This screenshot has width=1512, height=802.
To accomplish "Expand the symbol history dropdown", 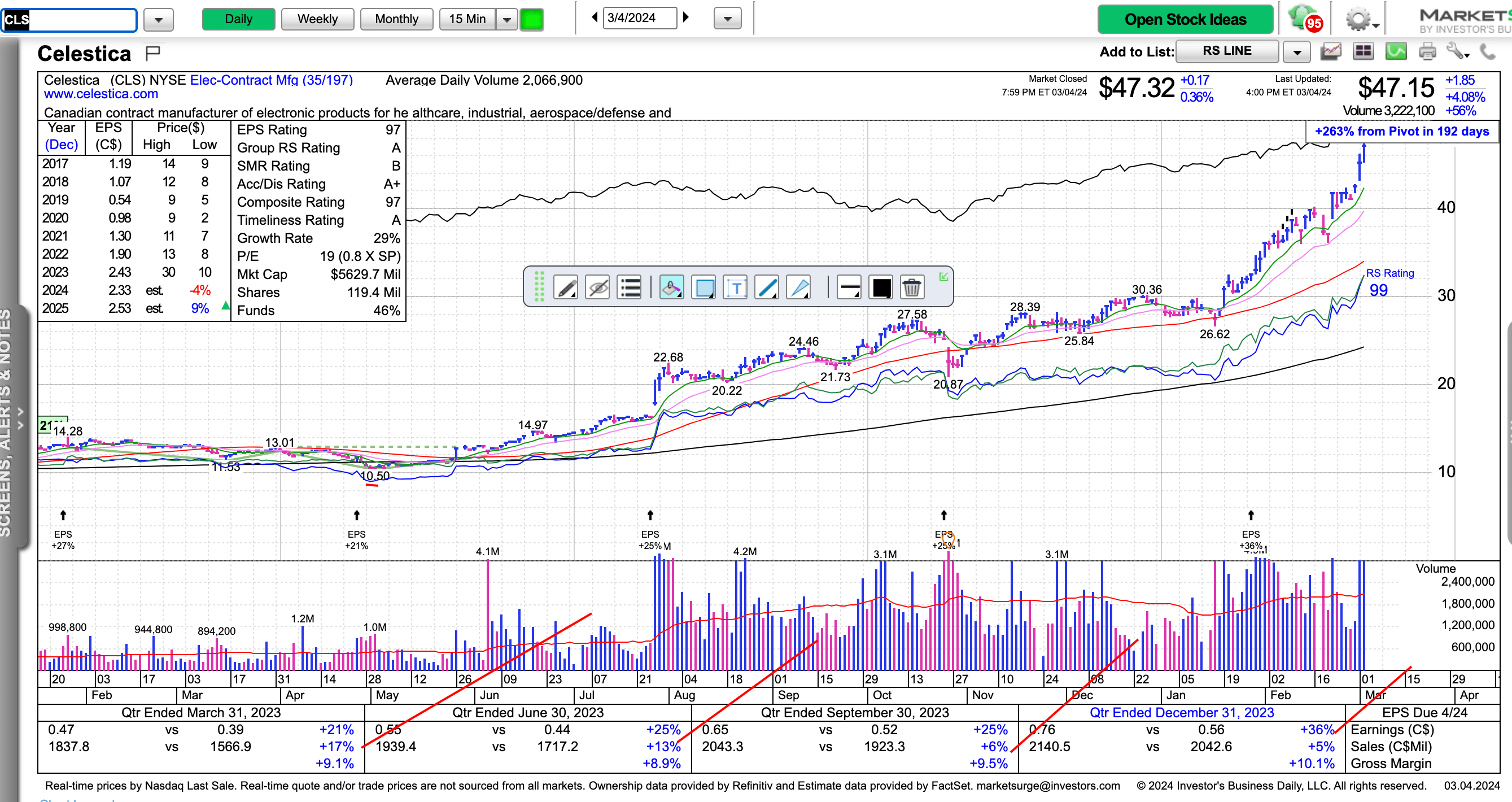I will pyautogui.click(x=158, y=19).
